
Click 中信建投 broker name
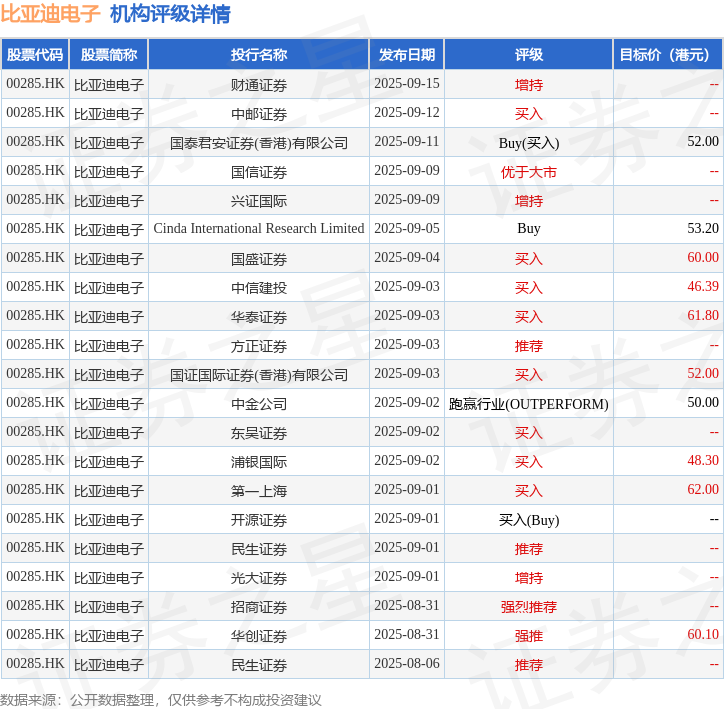pos(259,288)
